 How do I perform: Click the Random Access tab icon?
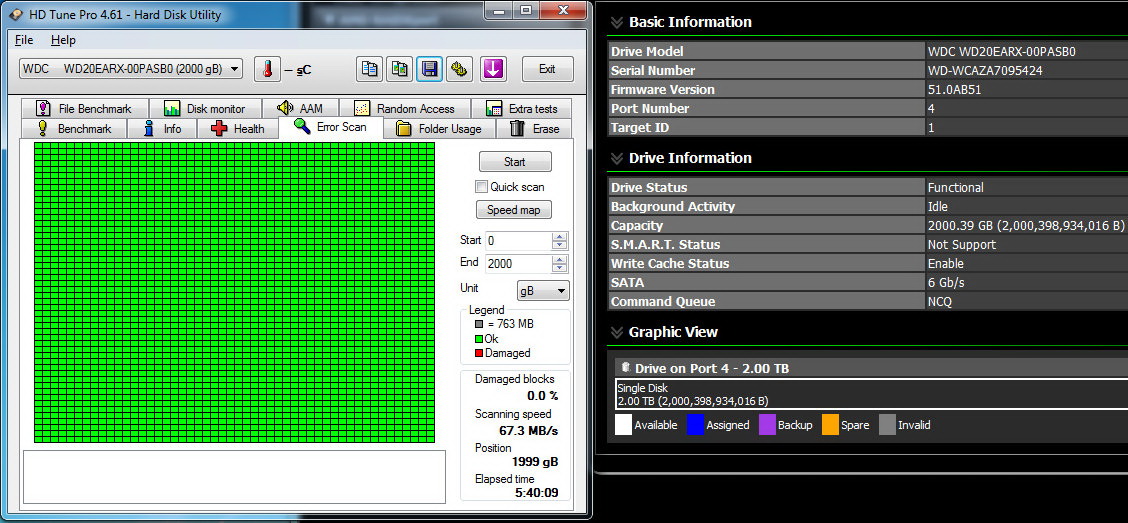click(362, 109)
